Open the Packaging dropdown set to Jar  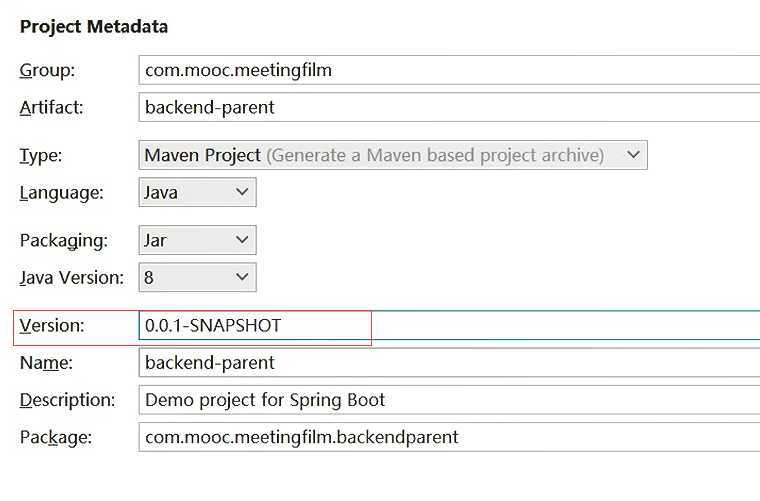pyautogui.click(x=197, y=240)
